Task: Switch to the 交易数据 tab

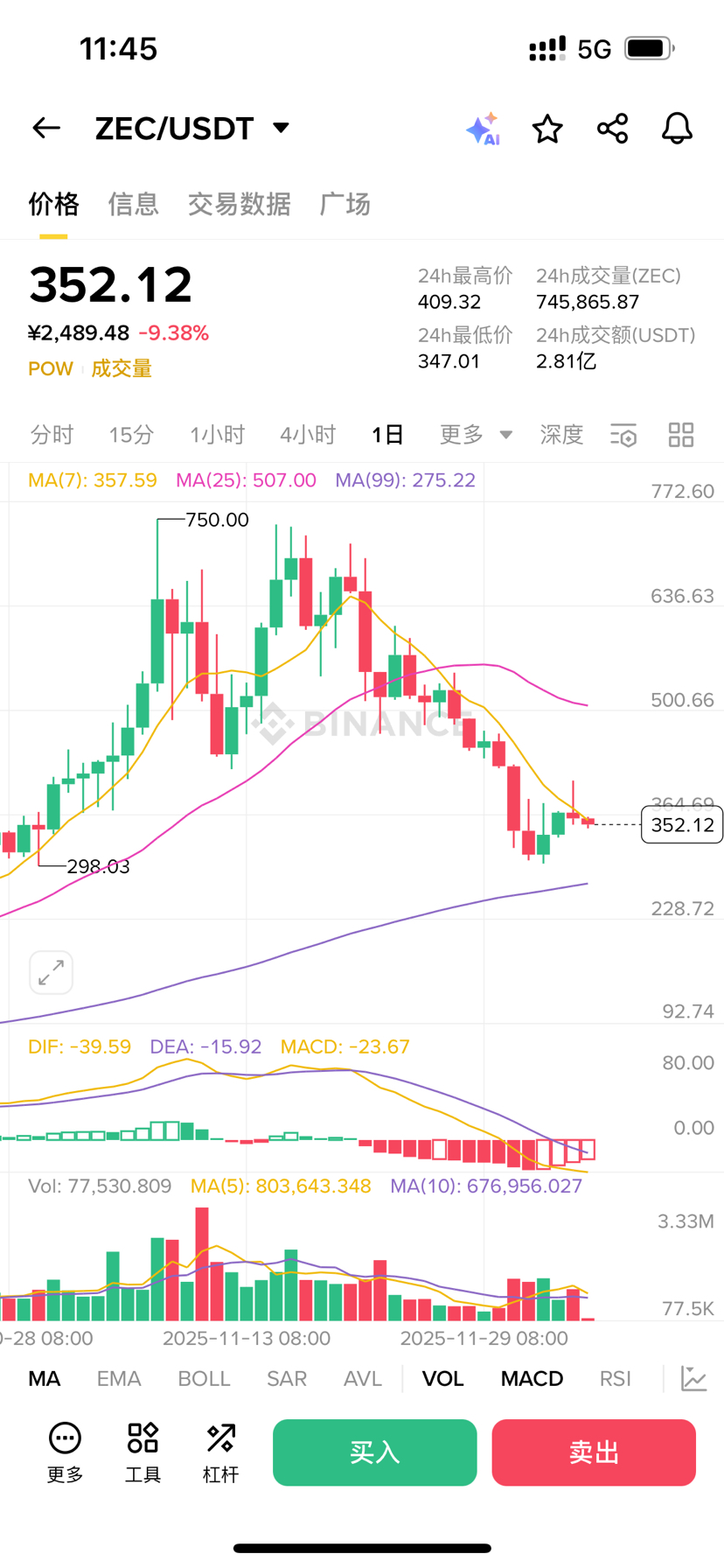Action: pyautogui.click(x=239, y=204)
